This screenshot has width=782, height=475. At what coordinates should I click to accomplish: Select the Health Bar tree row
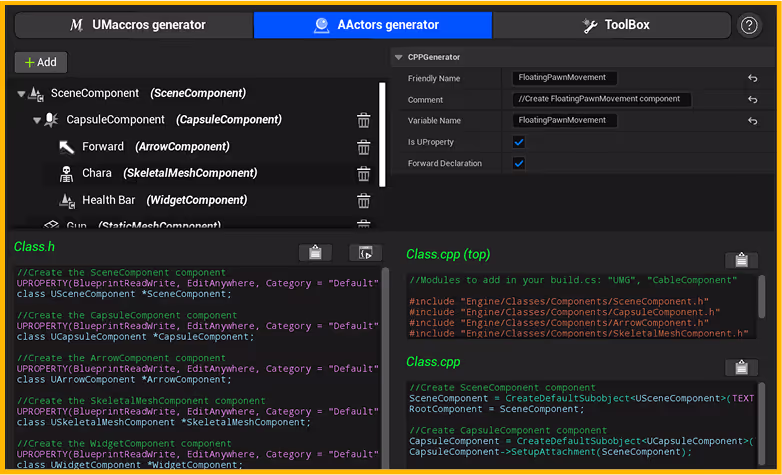[x=194, y=200]
